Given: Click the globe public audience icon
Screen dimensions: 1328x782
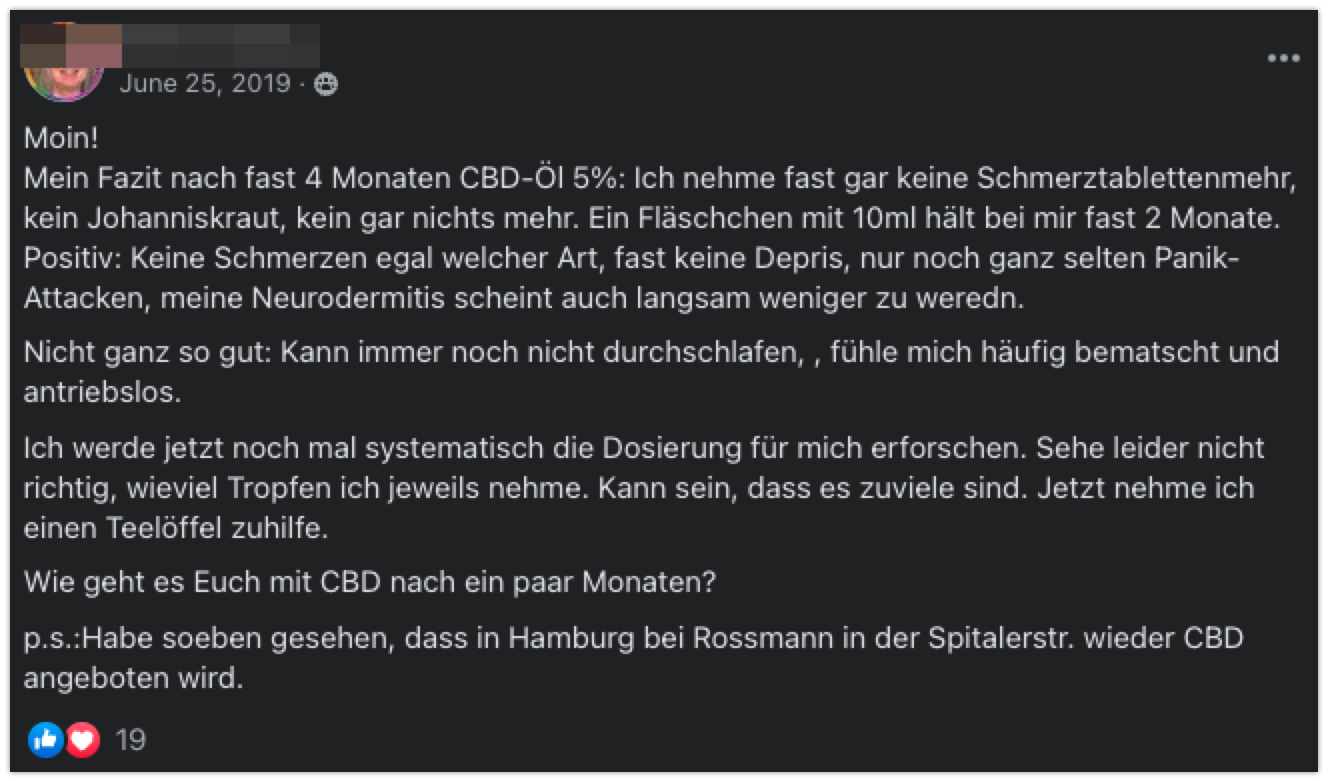Looking at the screenshot, I should click(x=326, y=85).
